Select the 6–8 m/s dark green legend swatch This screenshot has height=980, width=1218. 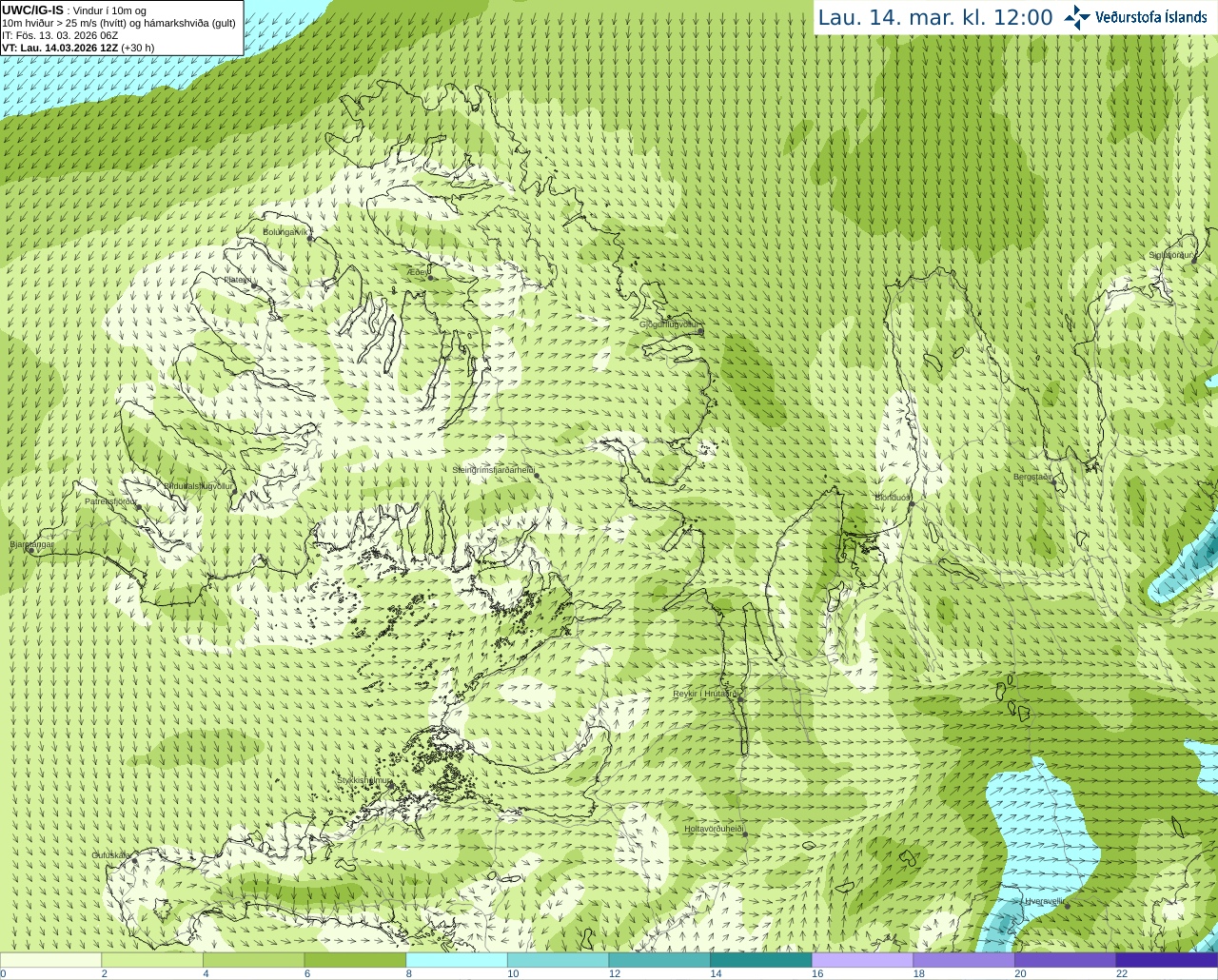point(355,960)
